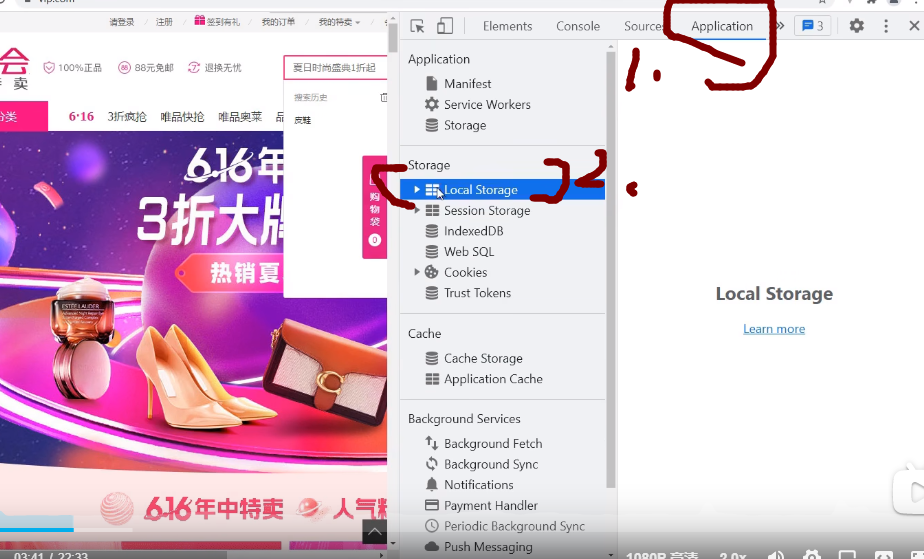Click the 请登录 login link
This screenshot has height=559, width=924.
122,22
